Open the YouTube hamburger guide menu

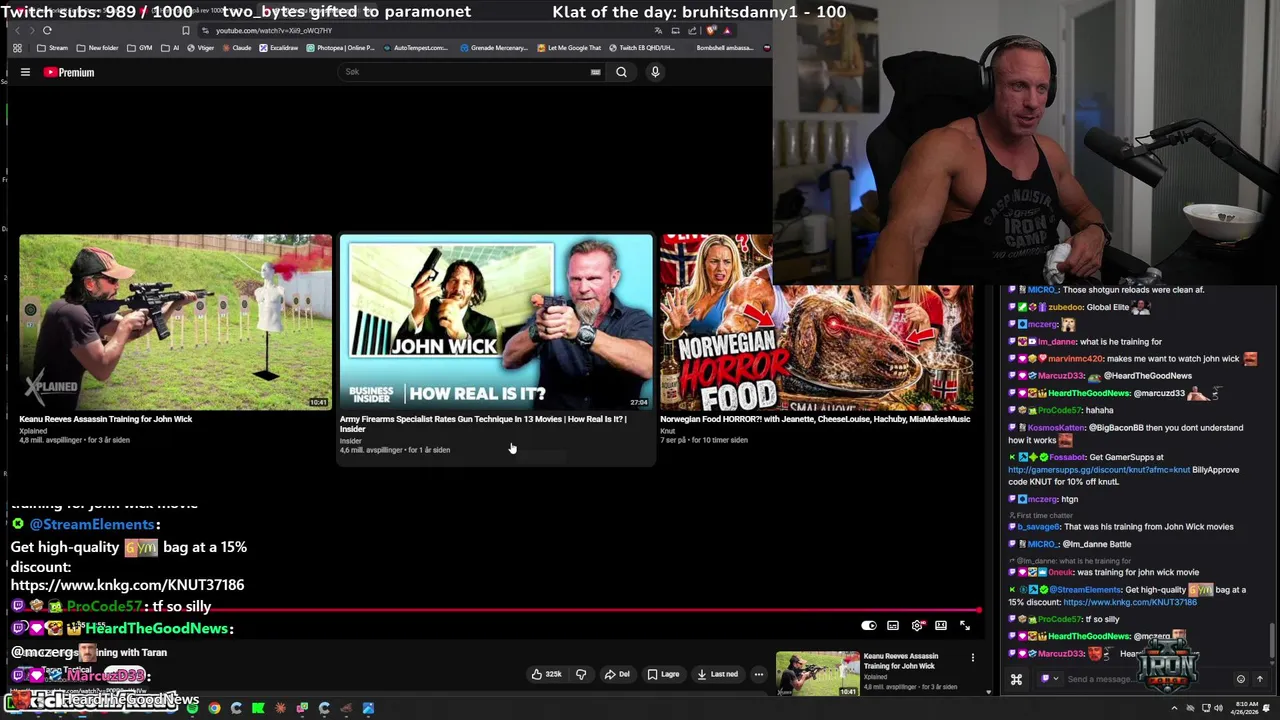(x=25, y=72)
